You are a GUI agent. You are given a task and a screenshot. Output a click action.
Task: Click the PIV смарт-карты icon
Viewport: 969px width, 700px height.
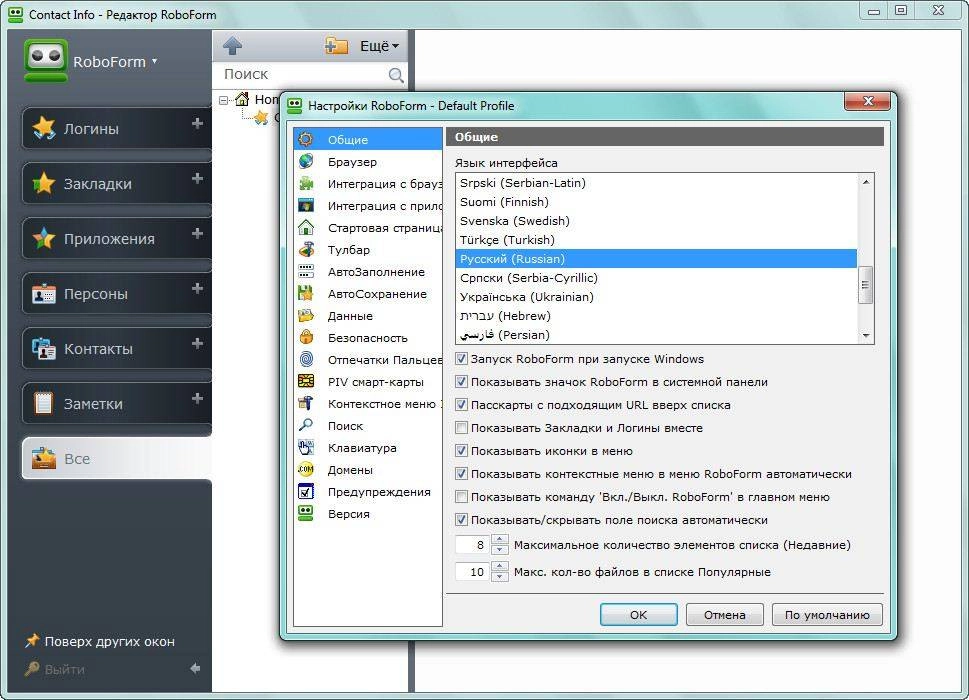pos(306,381)
